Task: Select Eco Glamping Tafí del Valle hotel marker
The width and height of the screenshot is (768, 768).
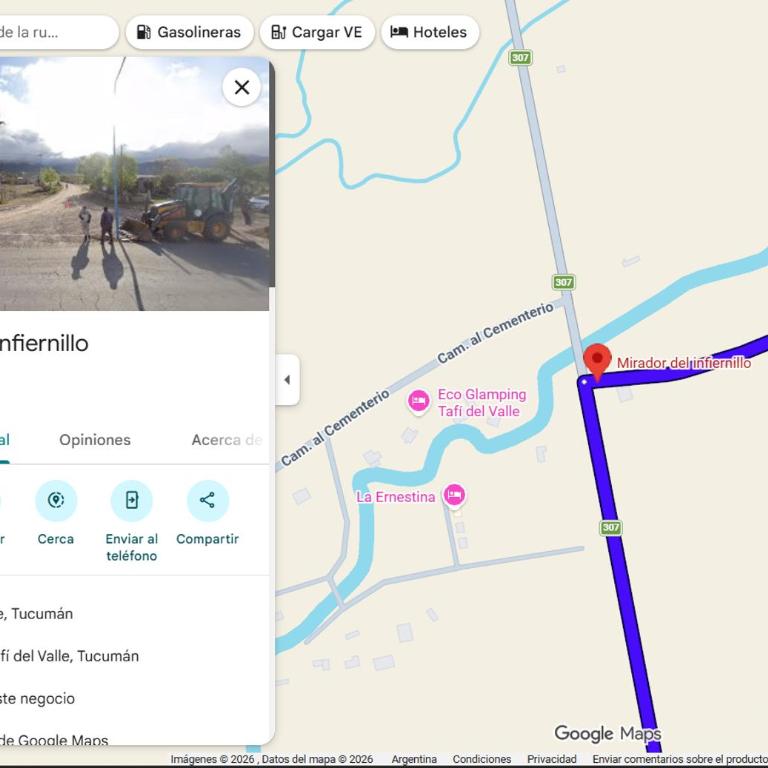Action: (419, 401)
